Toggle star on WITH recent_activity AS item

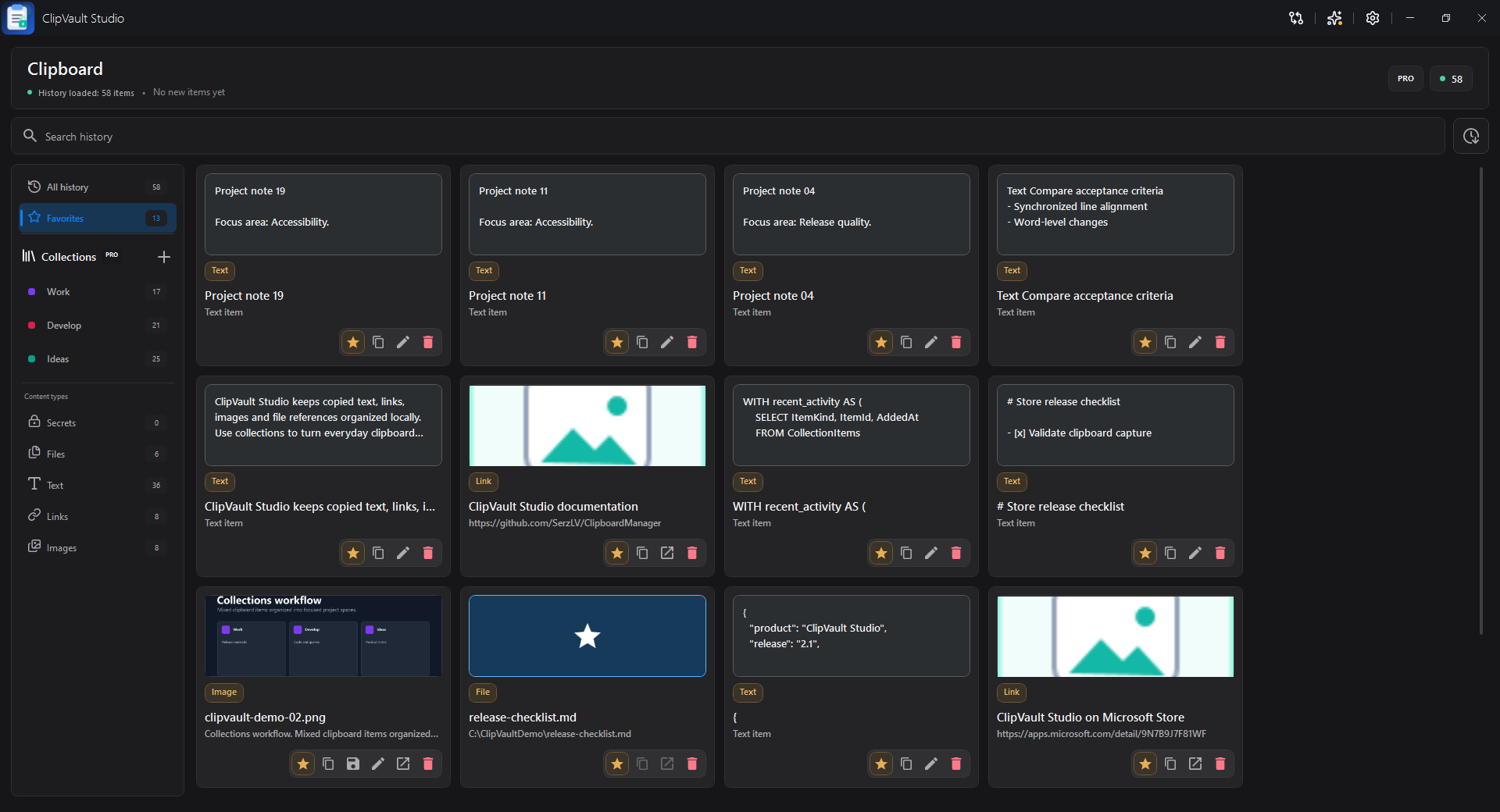click(881, 553)
